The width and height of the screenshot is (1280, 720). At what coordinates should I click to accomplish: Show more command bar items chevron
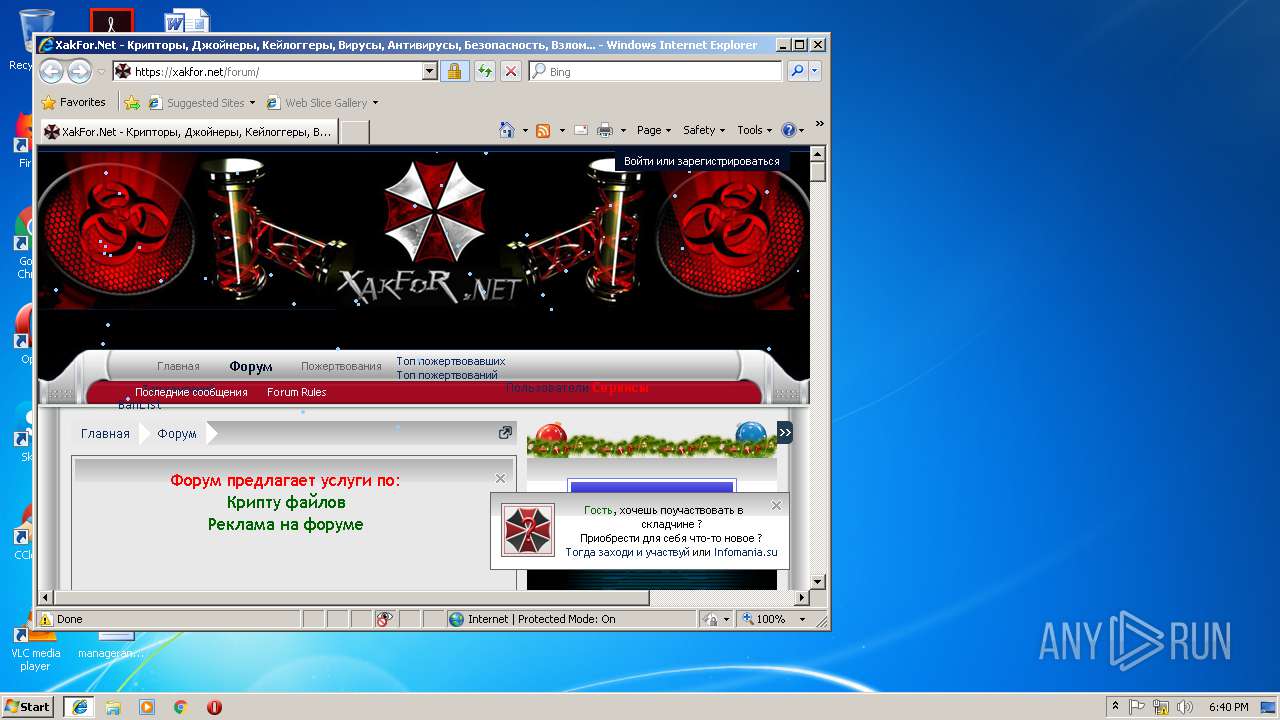tap(820, 125)
